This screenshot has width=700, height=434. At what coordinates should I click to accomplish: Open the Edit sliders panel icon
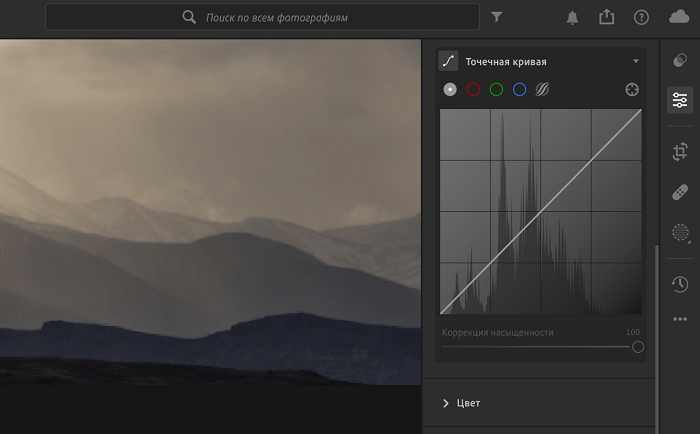680,100
